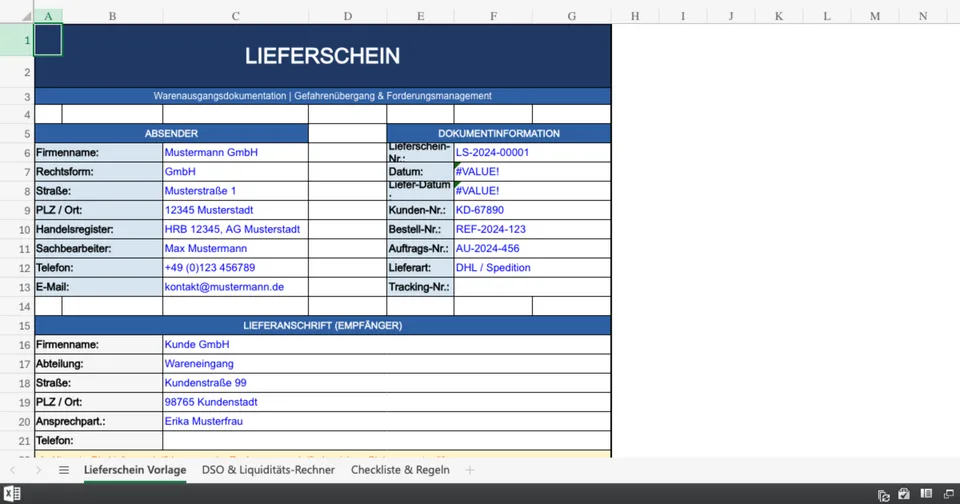Select column H header
Viewport: 960px width, 504px height.
point(635,17)
